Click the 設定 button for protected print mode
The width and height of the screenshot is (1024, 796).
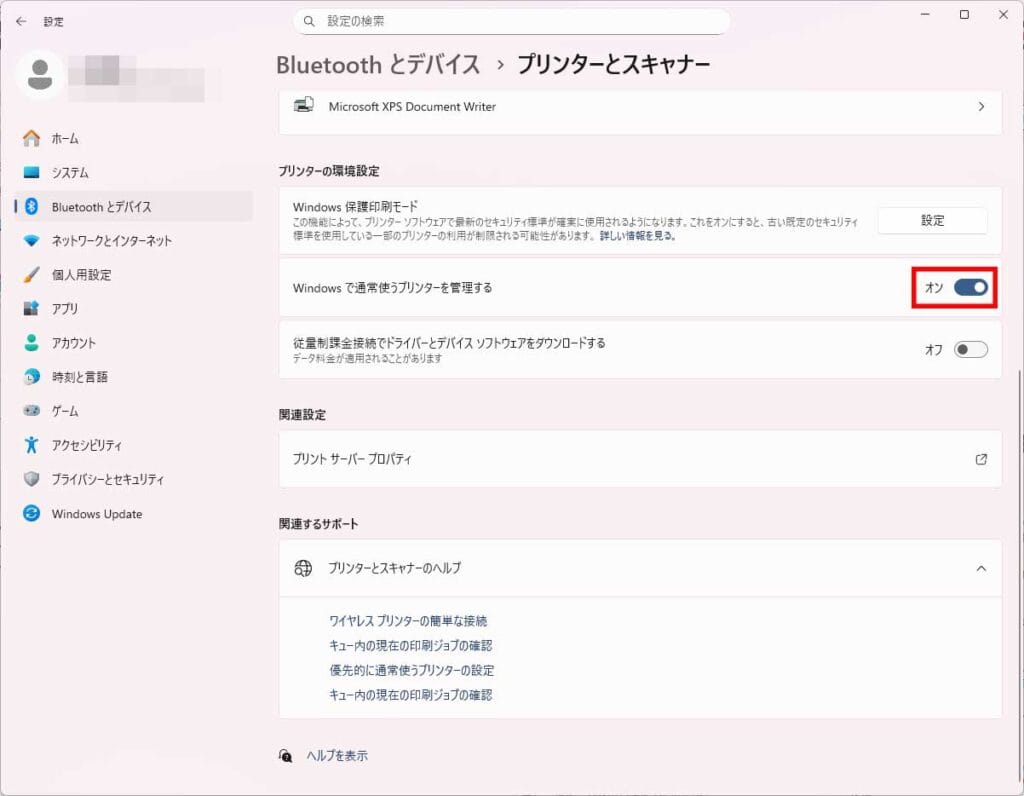(x=932, y=220)
